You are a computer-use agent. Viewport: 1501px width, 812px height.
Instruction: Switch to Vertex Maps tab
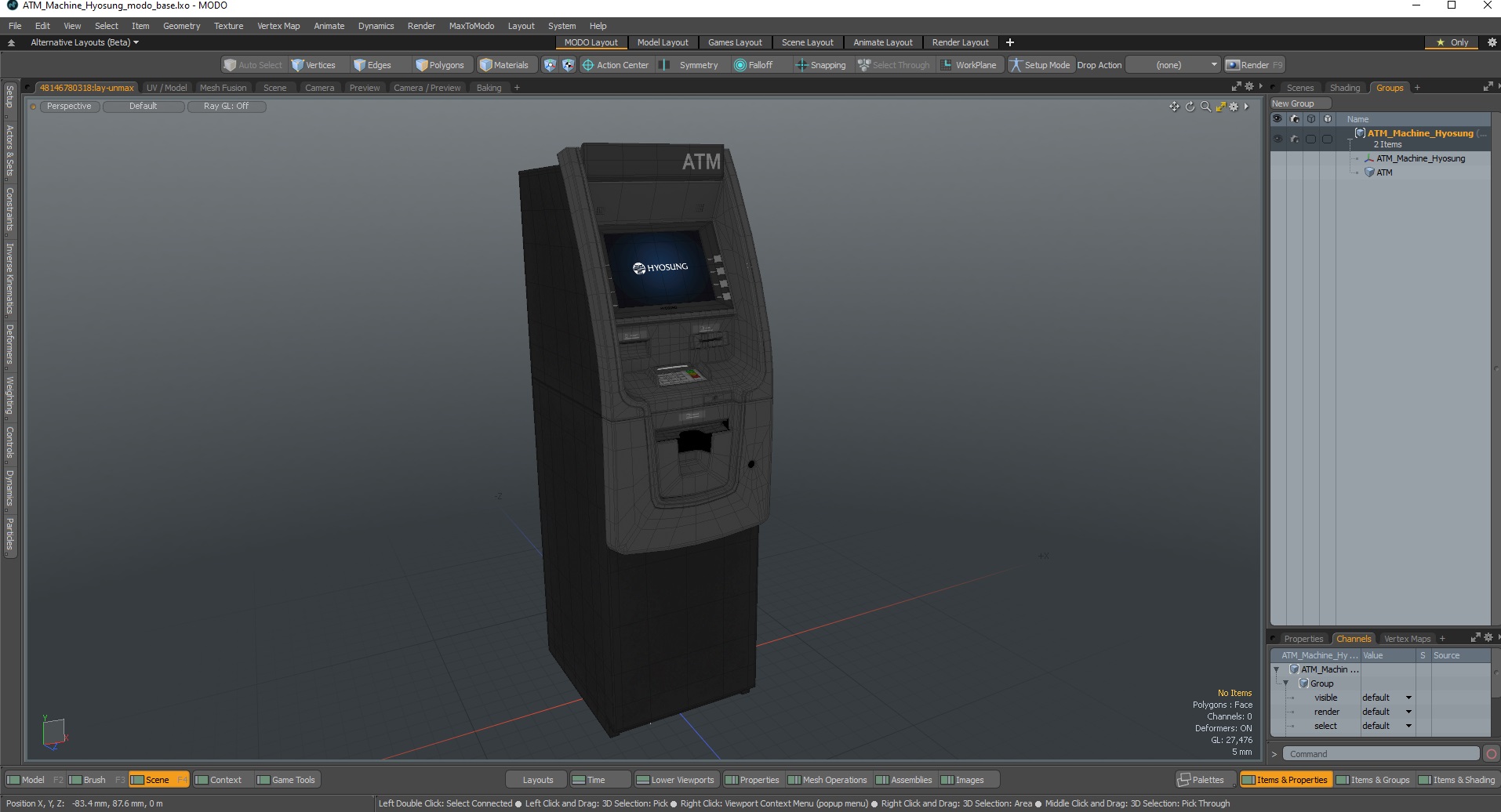click(1407, 639)
